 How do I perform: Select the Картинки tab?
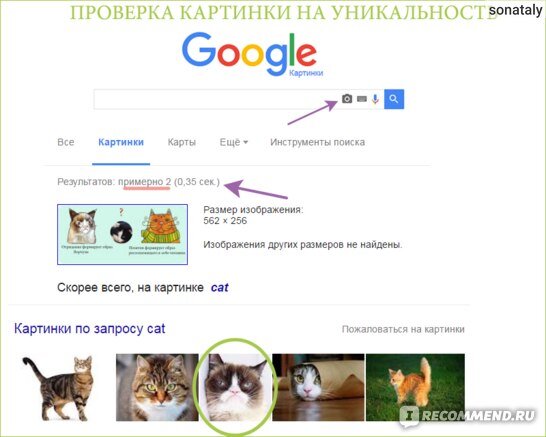click(x=121, y=142)
